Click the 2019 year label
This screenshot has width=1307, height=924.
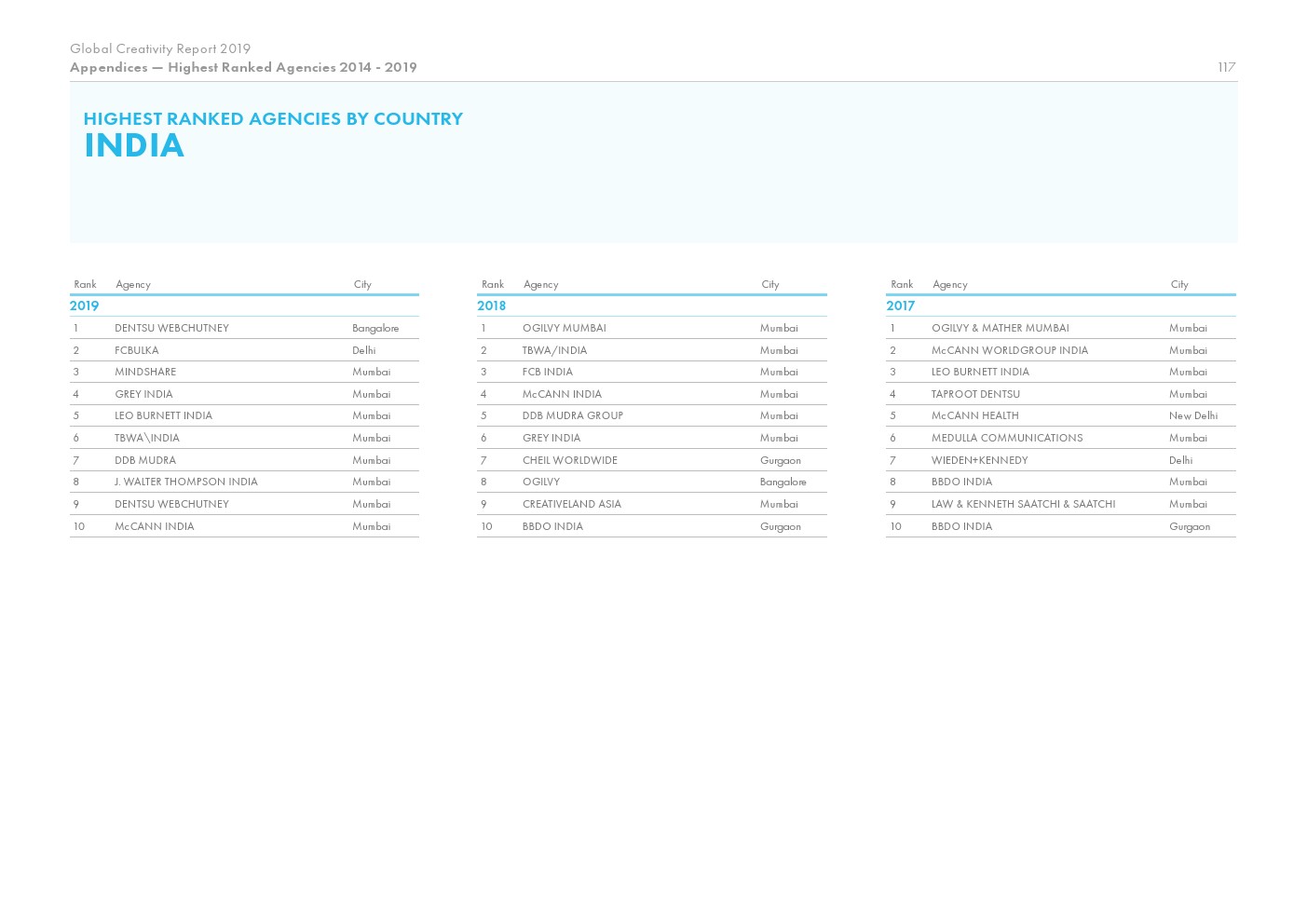point(84,306)
